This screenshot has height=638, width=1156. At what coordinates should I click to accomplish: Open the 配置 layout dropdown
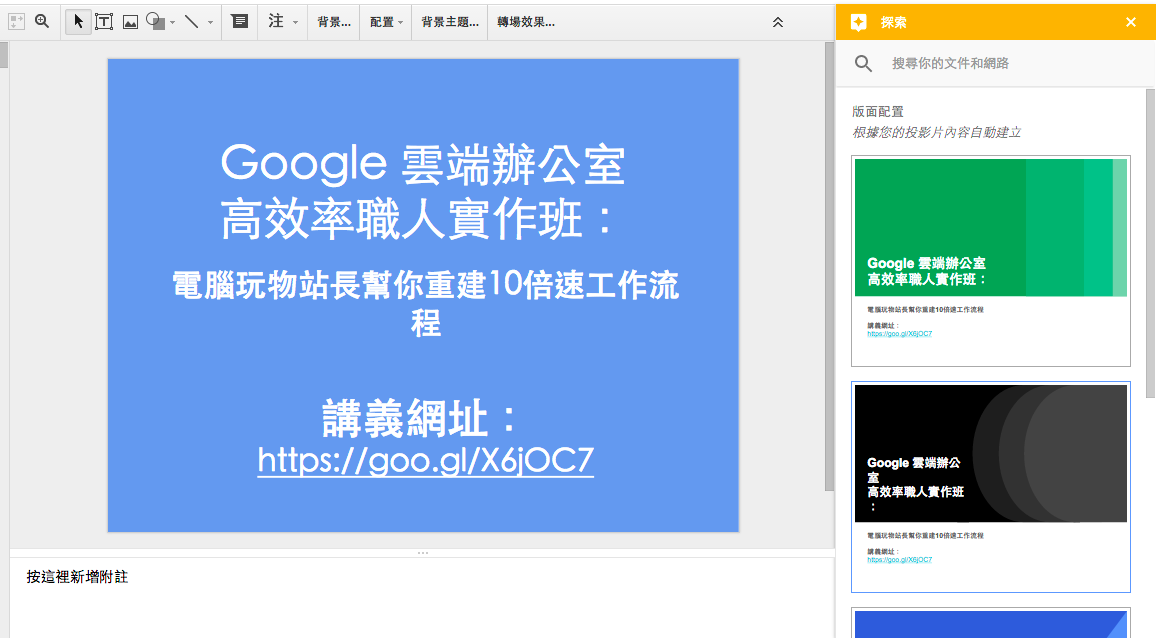click(386, 22)
